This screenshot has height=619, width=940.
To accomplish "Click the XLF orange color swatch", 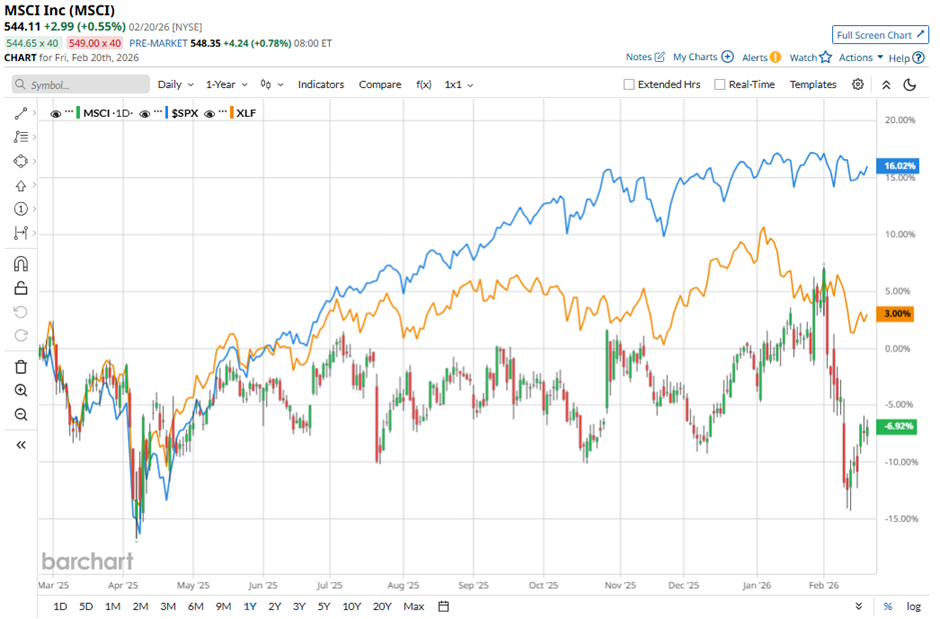I will click(231, 113).
